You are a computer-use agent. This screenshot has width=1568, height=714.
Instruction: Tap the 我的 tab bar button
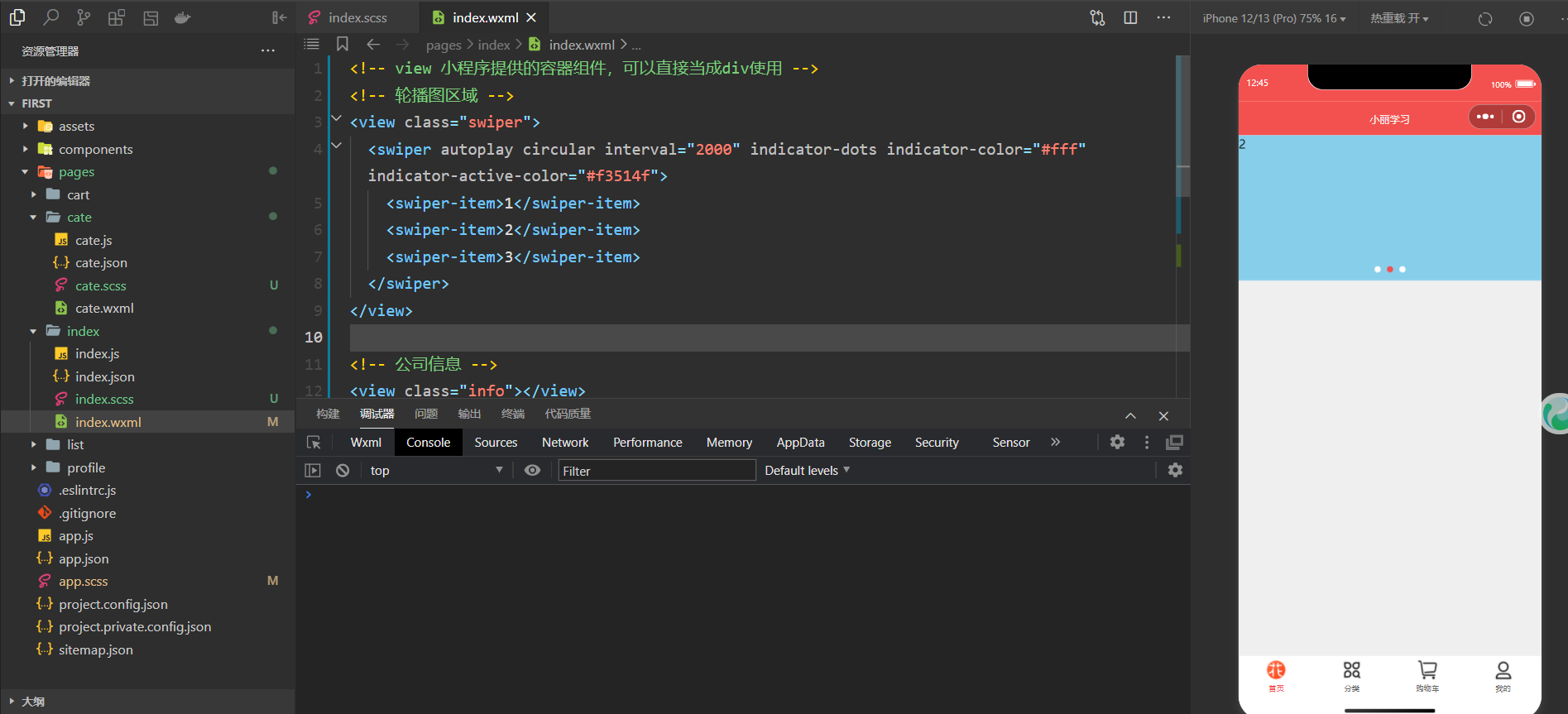pyautogui.click(x=1503, y=676)
